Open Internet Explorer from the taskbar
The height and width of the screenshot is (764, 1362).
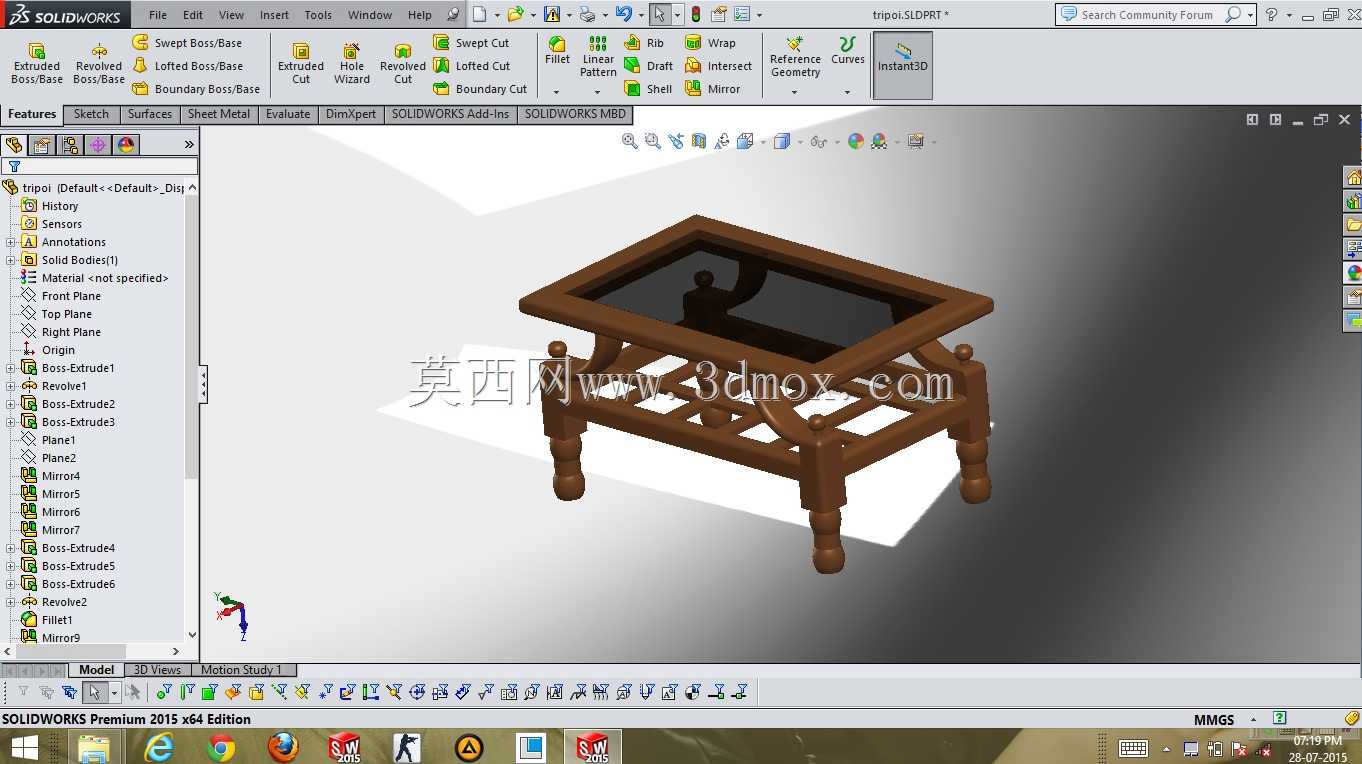(159, 746)
